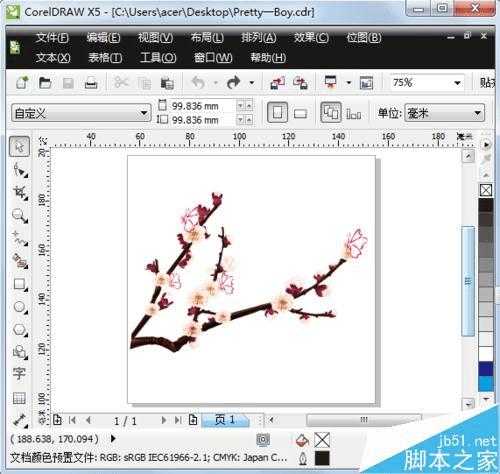Enable all pages layout option
500x474 pixels.
331,112
